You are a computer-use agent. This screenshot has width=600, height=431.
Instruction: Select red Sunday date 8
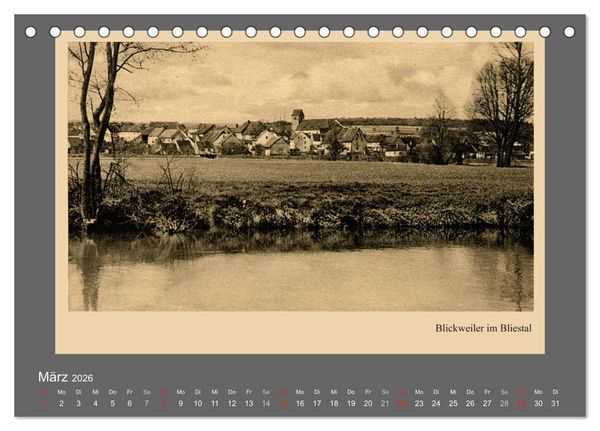[x=164, y=403]
